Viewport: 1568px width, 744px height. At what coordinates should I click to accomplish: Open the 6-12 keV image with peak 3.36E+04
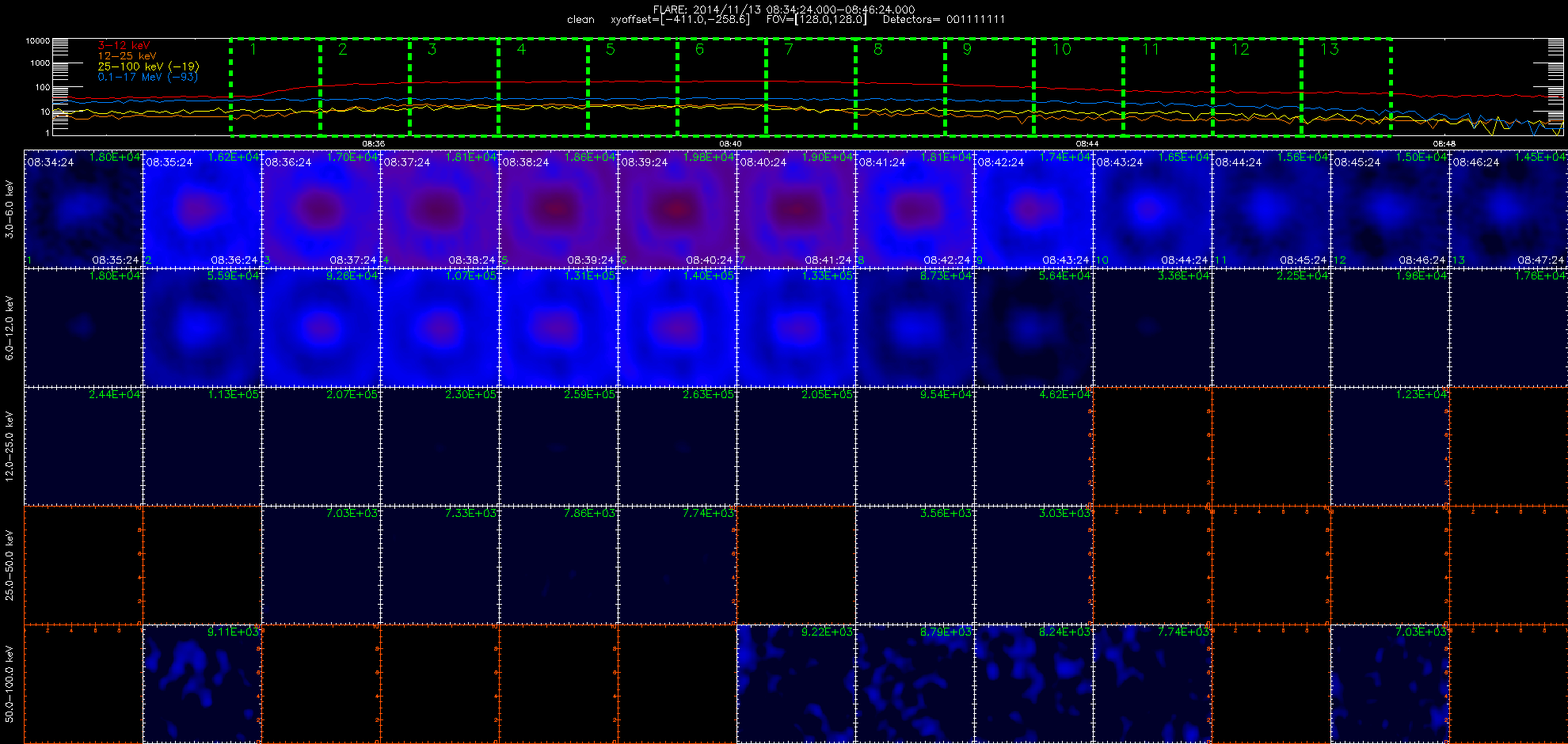(x=1152, y=328)
